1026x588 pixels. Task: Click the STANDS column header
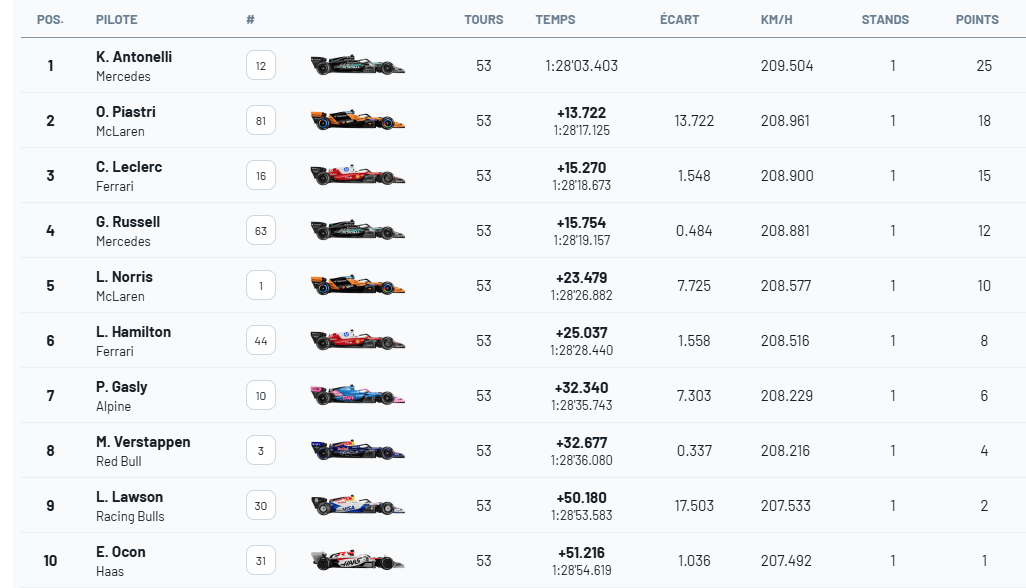885,20
